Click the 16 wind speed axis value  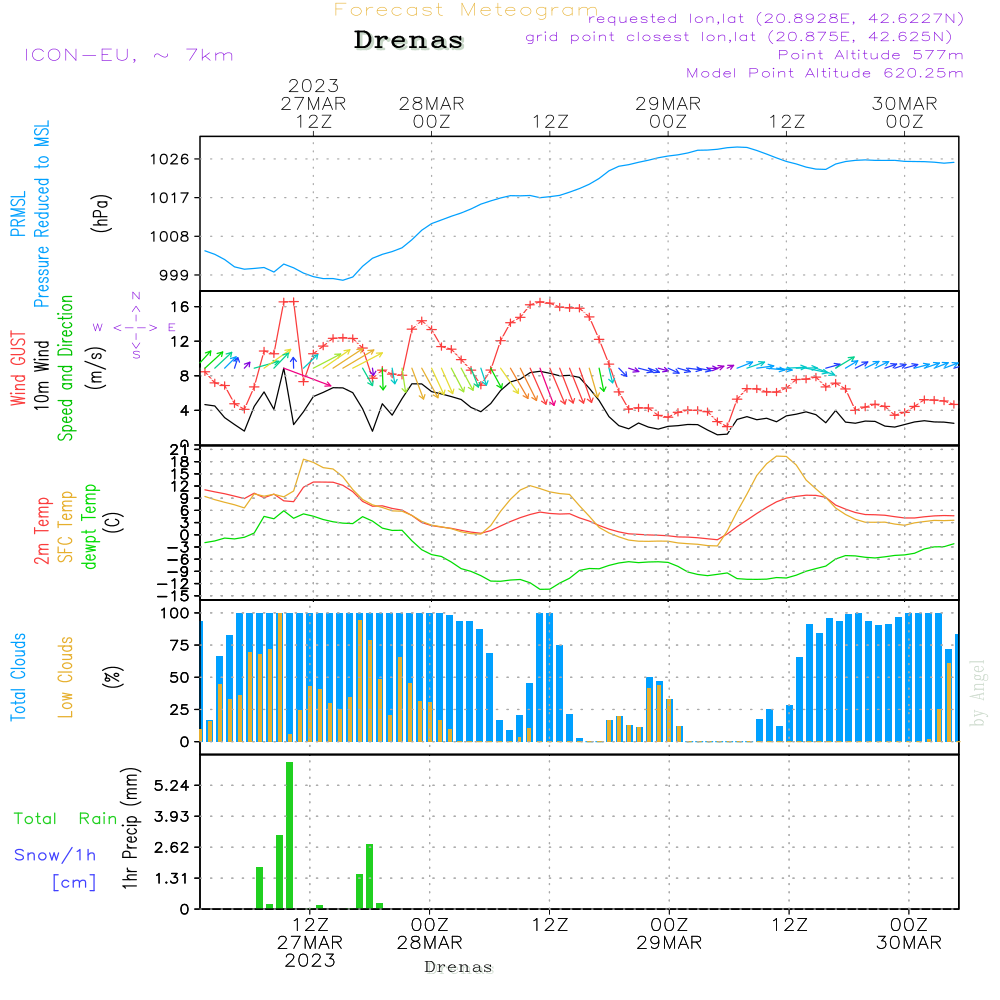(x=180, y=307)
